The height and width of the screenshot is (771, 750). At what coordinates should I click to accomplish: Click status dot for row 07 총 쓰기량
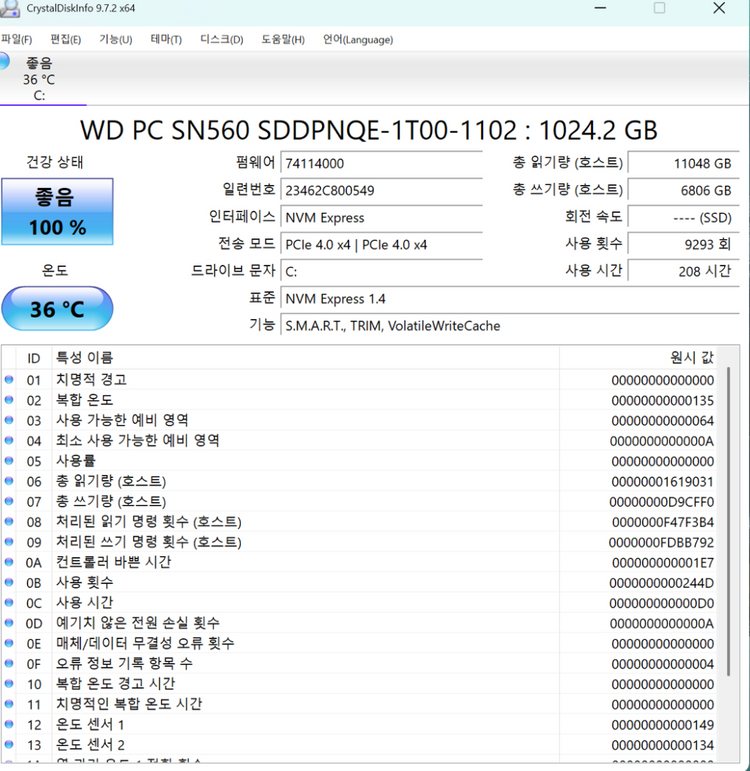coord(9,502)
